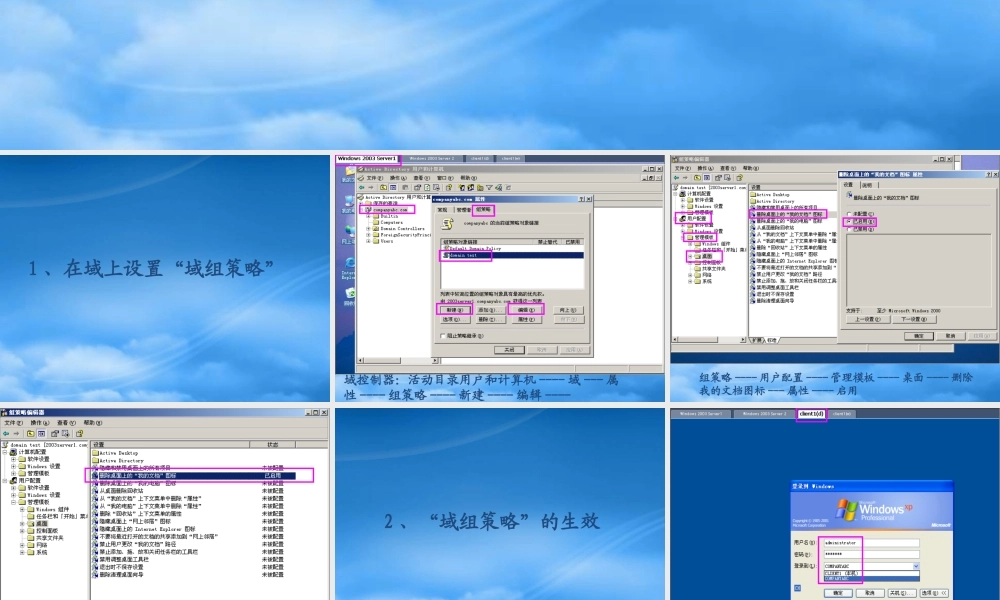Click Help icon in standalone 组策略编辑器 toolbar

pos(80,434)
